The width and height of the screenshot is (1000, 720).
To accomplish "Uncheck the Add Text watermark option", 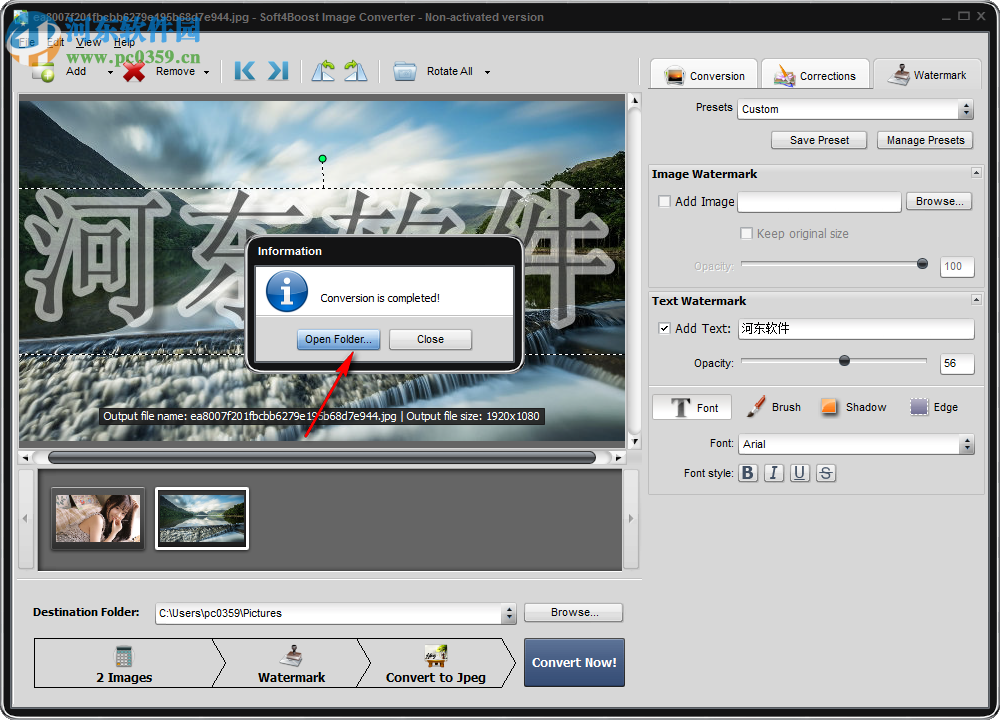I will click(664, 328).
